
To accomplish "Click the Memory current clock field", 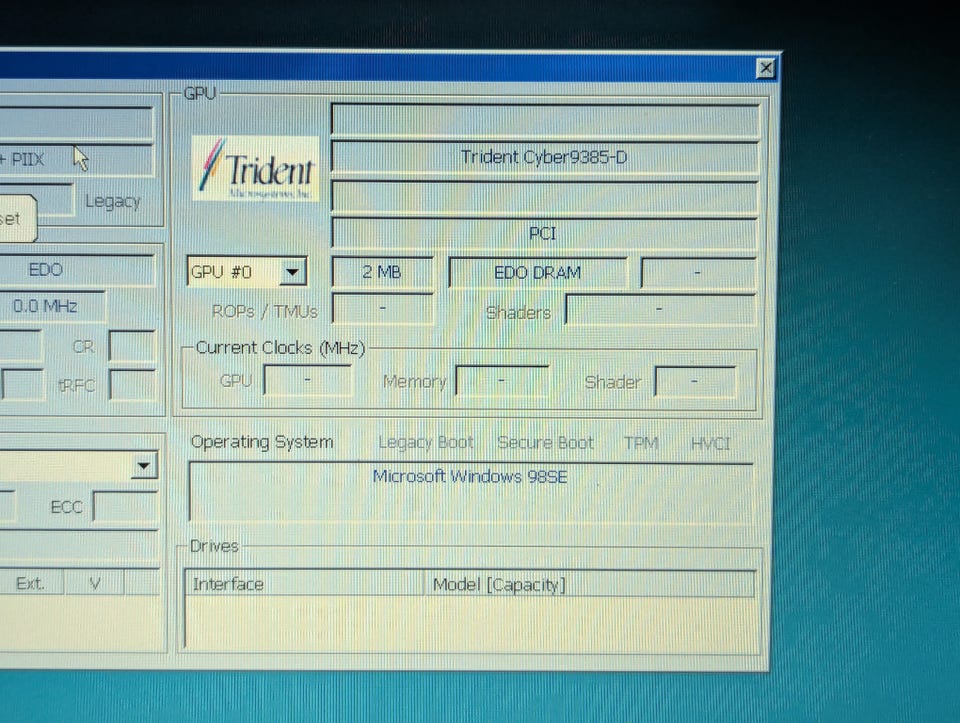I will (x=501, y=381).
